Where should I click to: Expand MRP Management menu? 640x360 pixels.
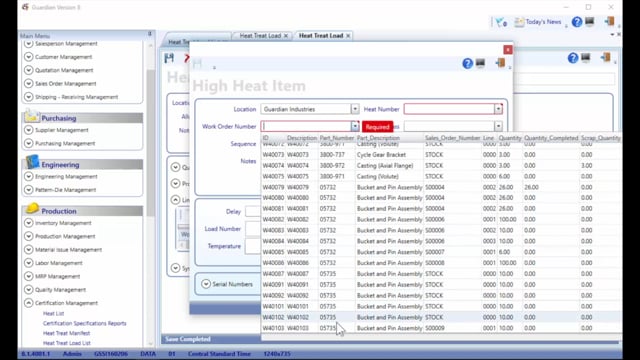click(28, 276)
